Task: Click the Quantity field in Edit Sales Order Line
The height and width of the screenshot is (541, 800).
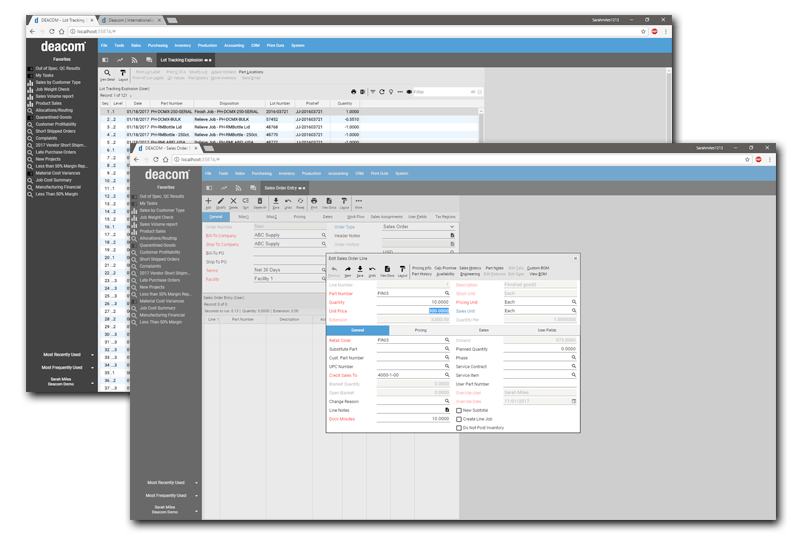Action: pos(413,302)
